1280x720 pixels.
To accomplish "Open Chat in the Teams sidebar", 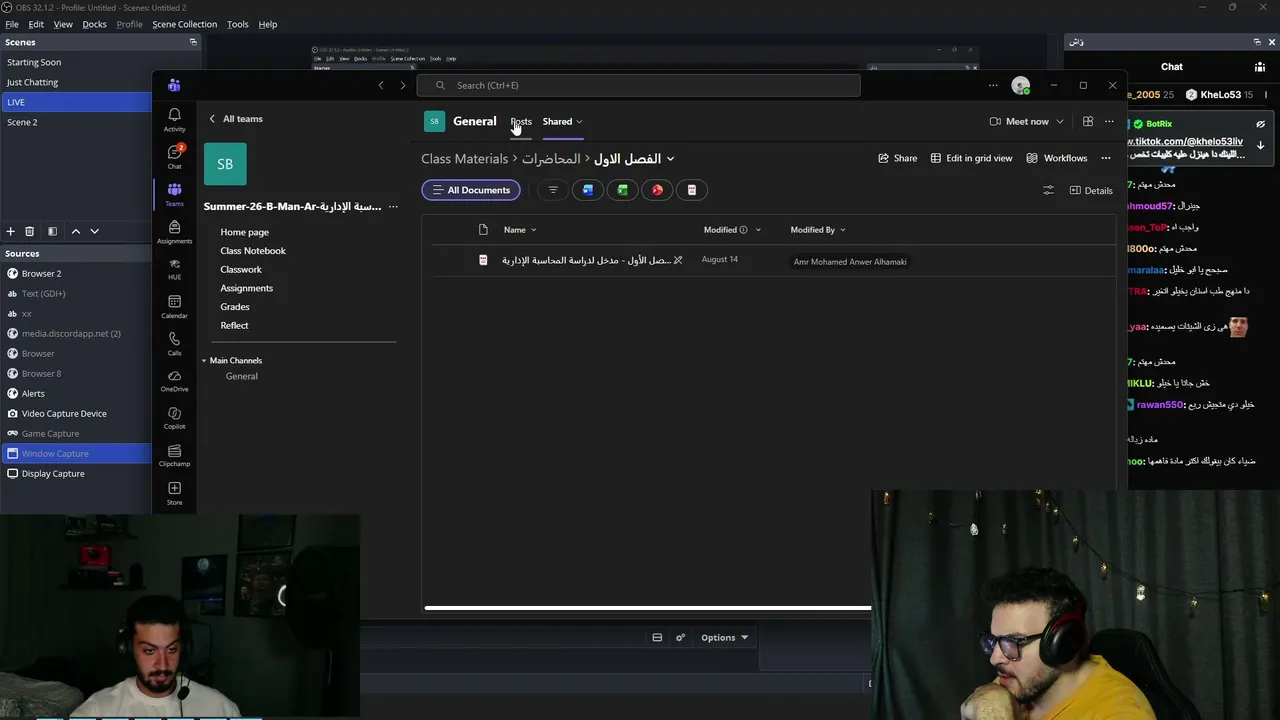I will point(174,156).
